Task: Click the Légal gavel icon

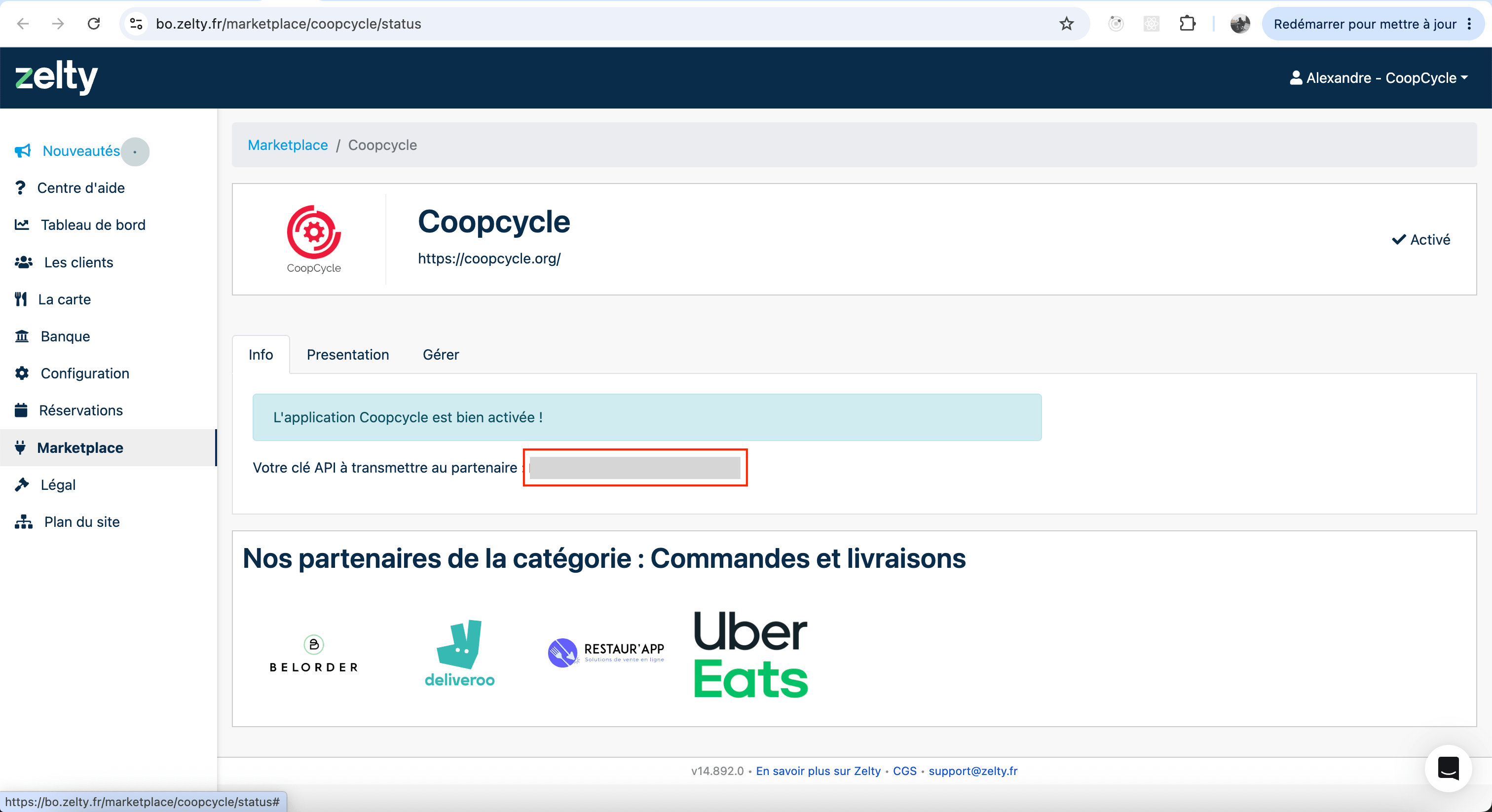Action: tap(22, 485)
